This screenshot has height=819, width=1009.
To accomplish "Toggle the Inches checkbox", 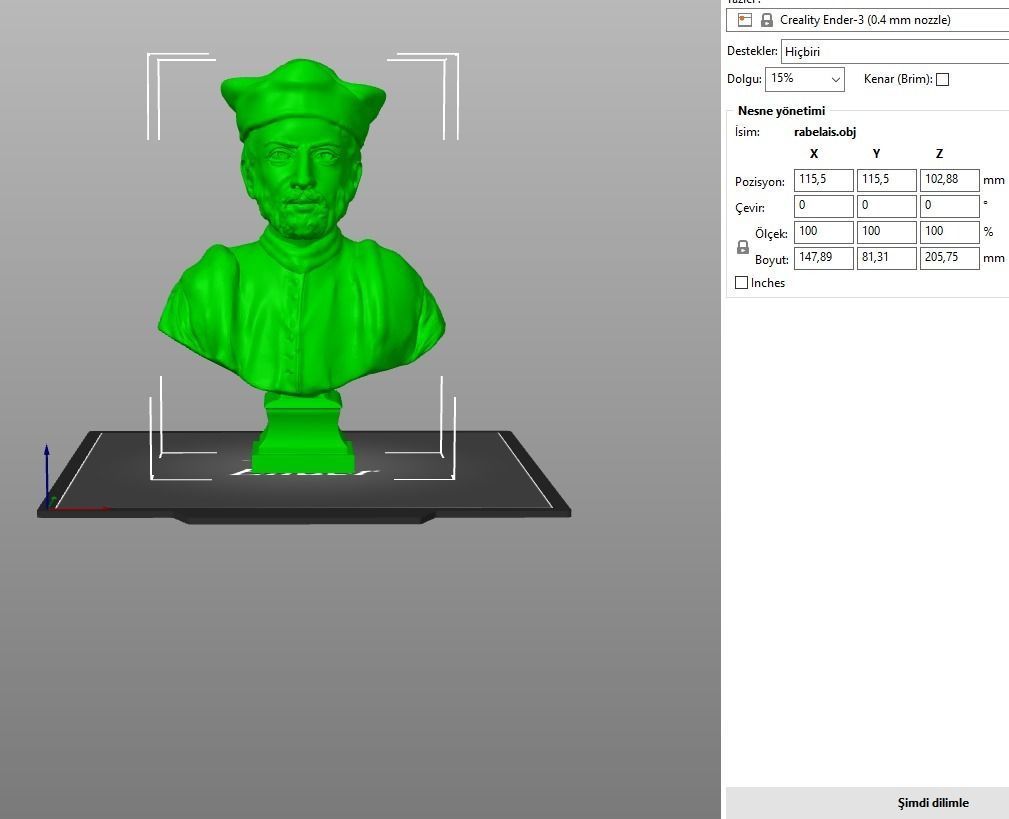I will point(741,282).
